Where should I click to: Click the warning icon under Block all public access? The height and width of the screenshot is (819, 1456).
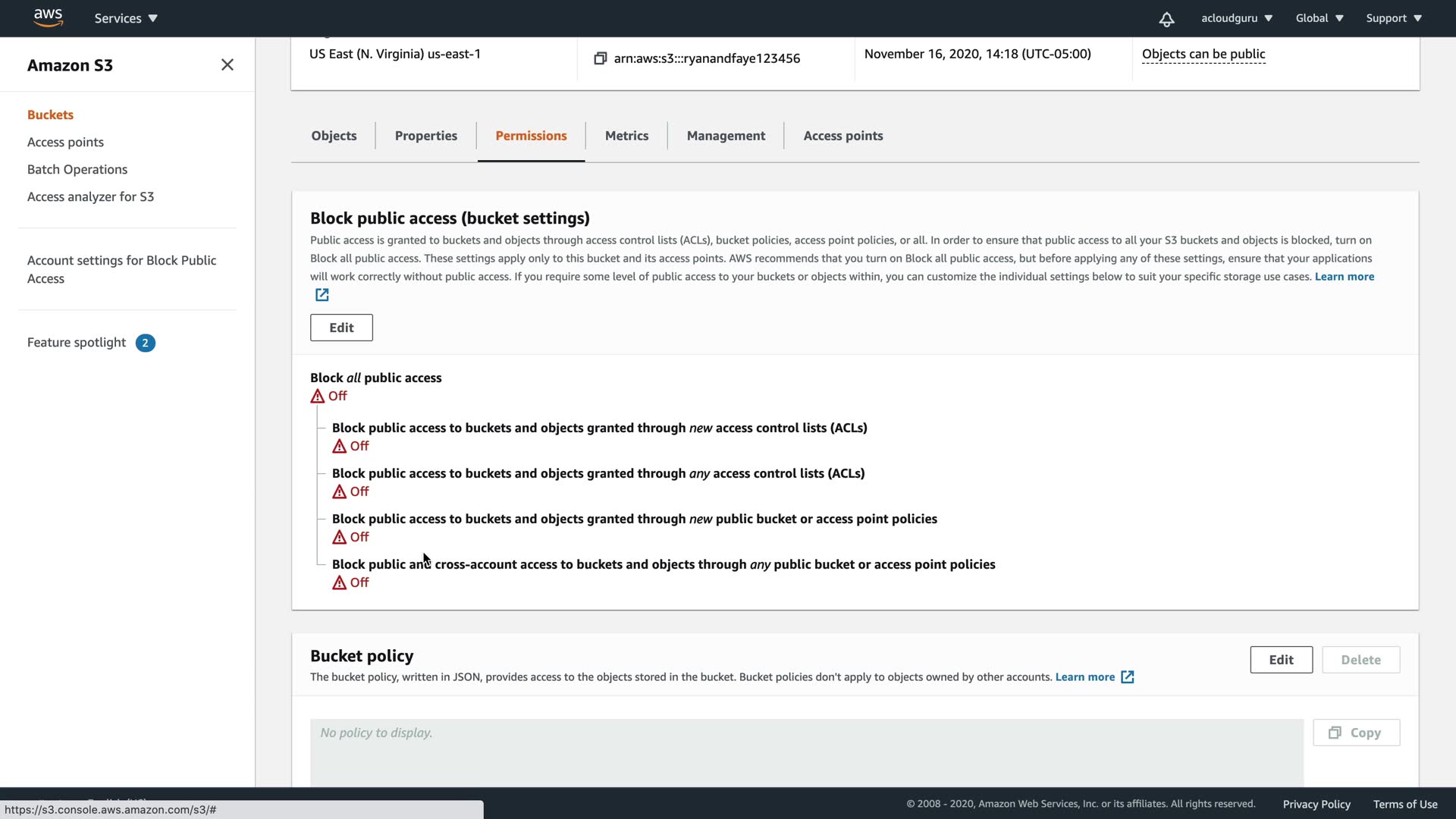(x=318, y=397)
